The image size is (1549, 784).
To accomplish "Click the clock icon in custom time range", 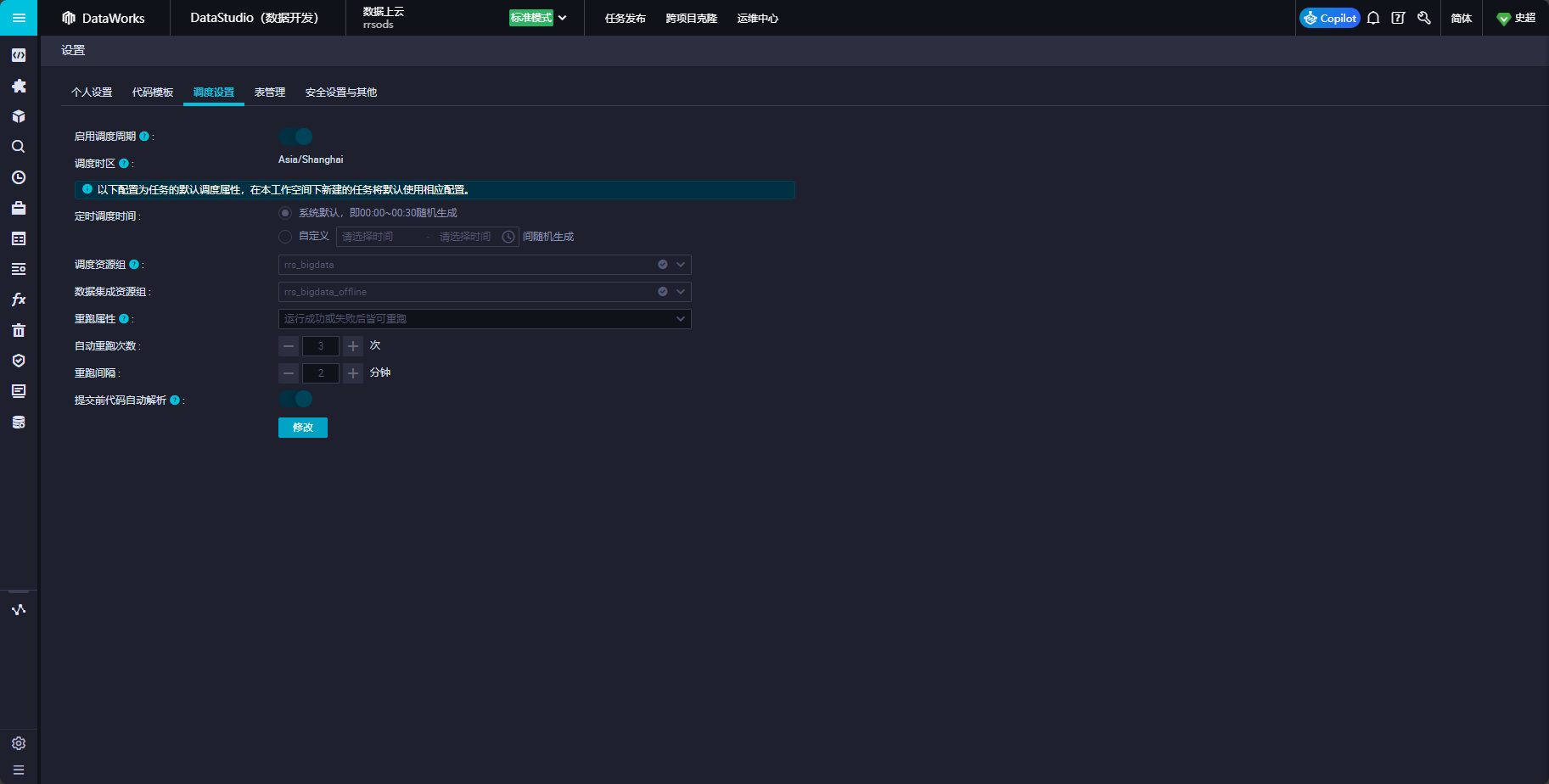I will pyautogui.click(x=508, y=237).
